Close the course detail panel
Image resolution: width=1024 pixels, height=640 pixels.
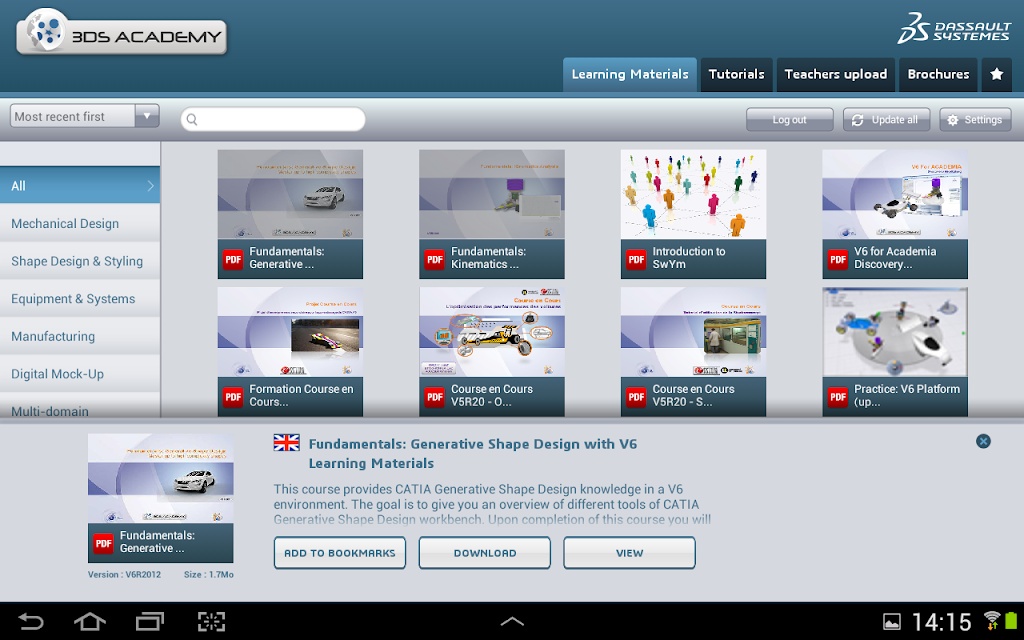pyautogui.click(x=983, y=441)
